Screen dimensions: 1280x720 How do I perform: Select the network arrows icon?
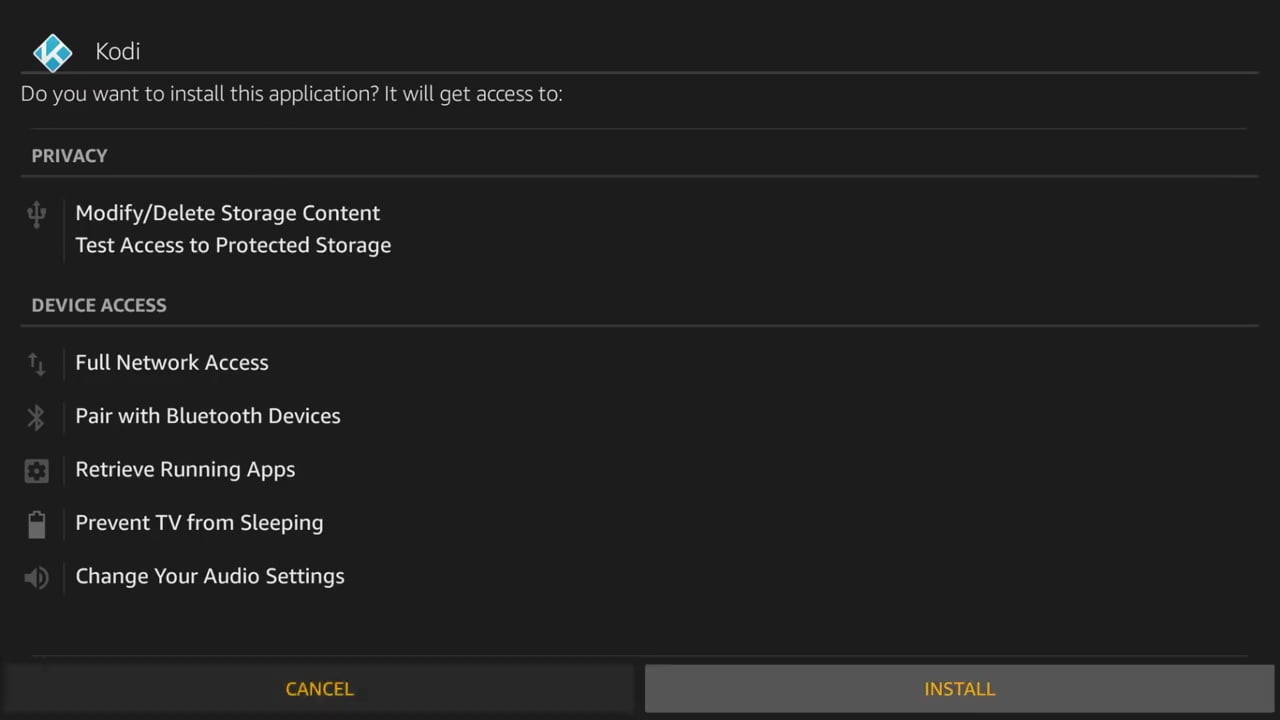click(37, 364)
